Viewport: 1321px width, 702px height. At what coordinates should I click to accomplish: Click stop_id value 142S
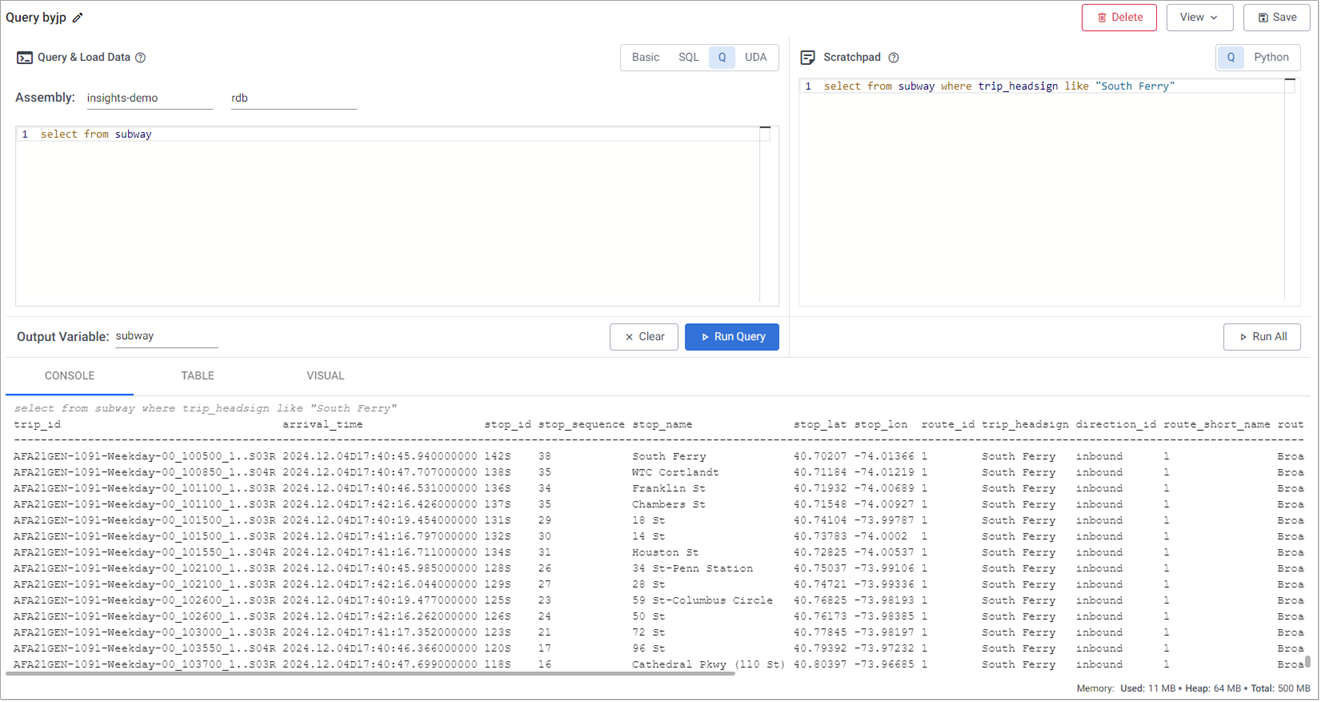(498, 457)
